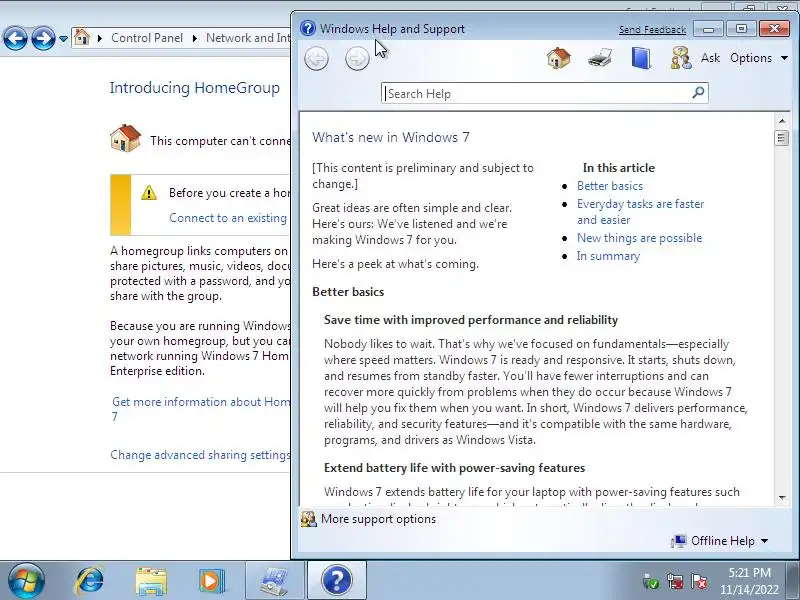
Task: Click the Ask someone people icon
Action: coord(681,58)
